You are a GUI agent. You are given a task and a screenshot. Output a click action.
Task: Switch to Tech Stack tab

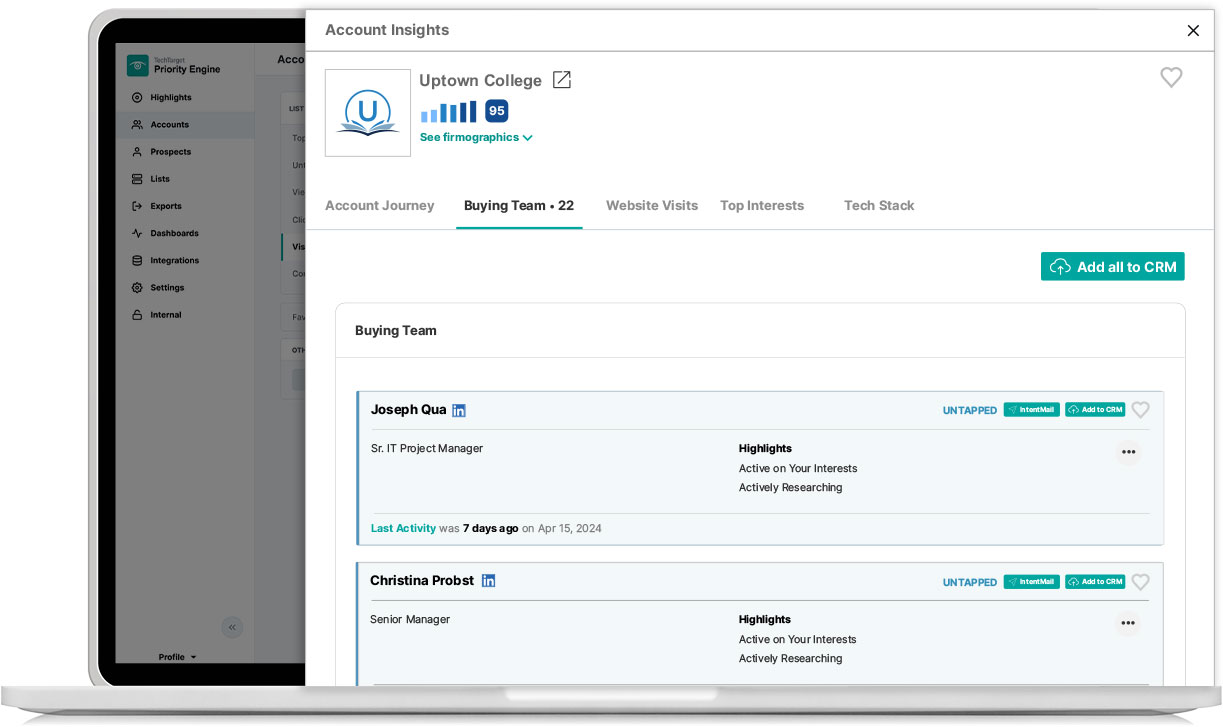pos(879,205)
